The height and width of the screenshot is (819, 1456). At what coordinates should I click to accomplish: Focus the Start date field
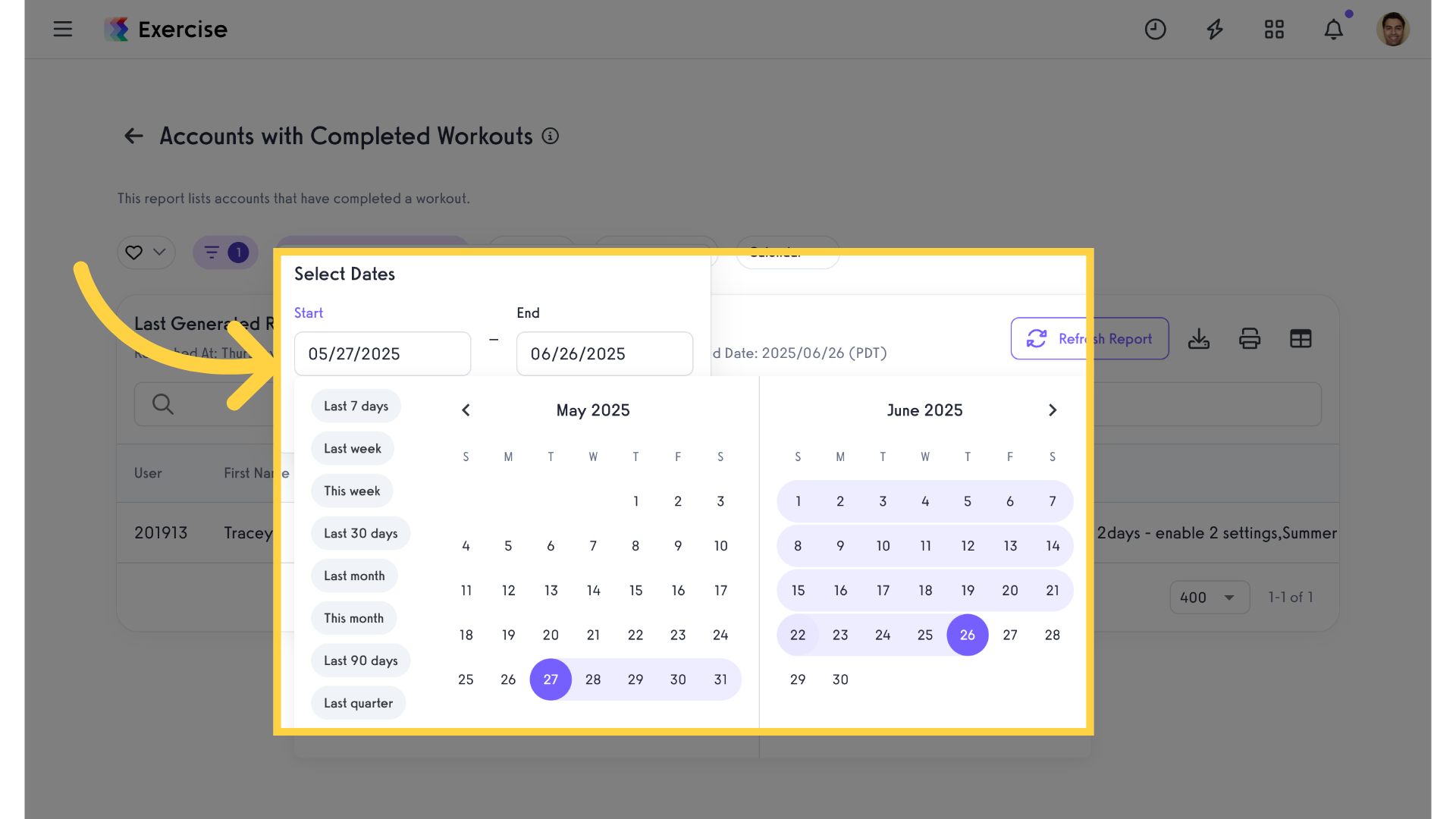pyautogui.click(x=382, y=354)
